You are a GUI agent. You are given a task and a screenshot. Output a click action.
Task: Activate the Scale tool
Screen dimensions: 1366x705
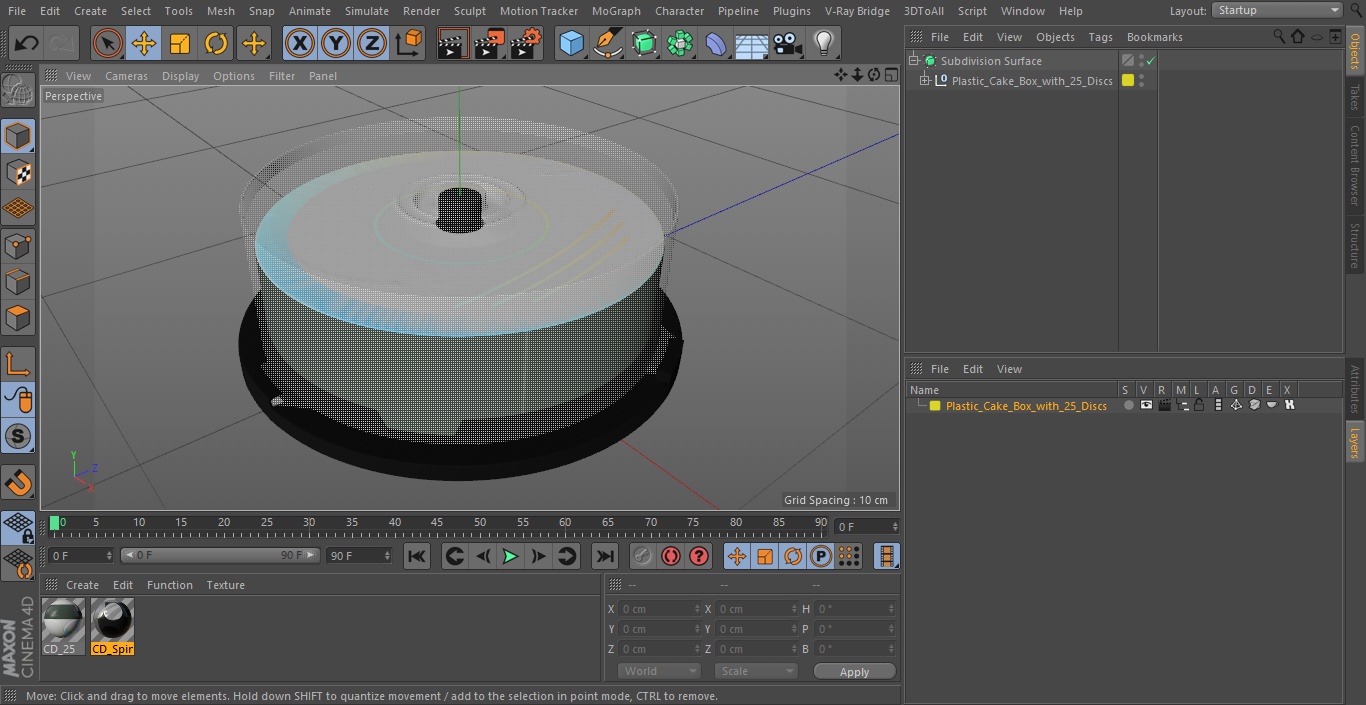click(x=180, y=43)
